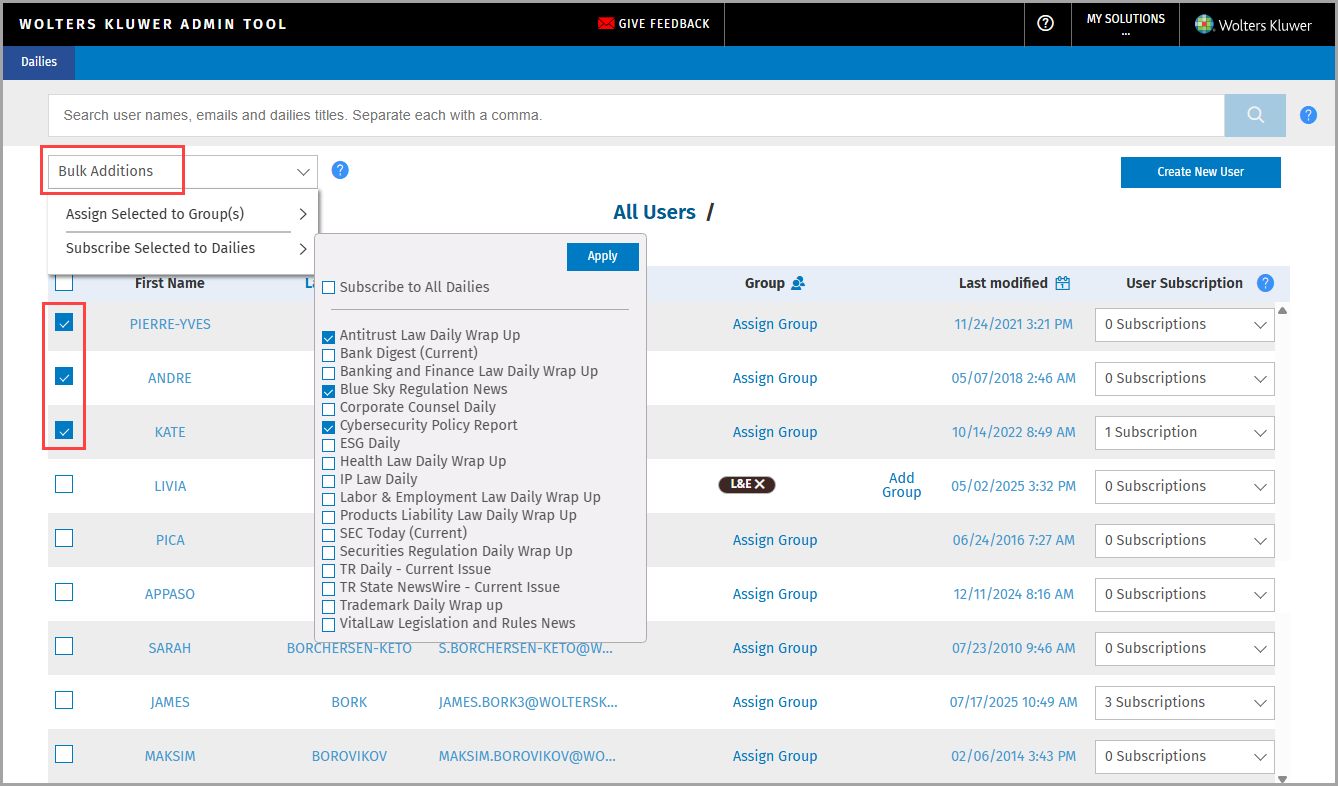Uncheck the ANDRE row checkbox
This screenshot has height=786, width=1338.
tap(64, 376)
